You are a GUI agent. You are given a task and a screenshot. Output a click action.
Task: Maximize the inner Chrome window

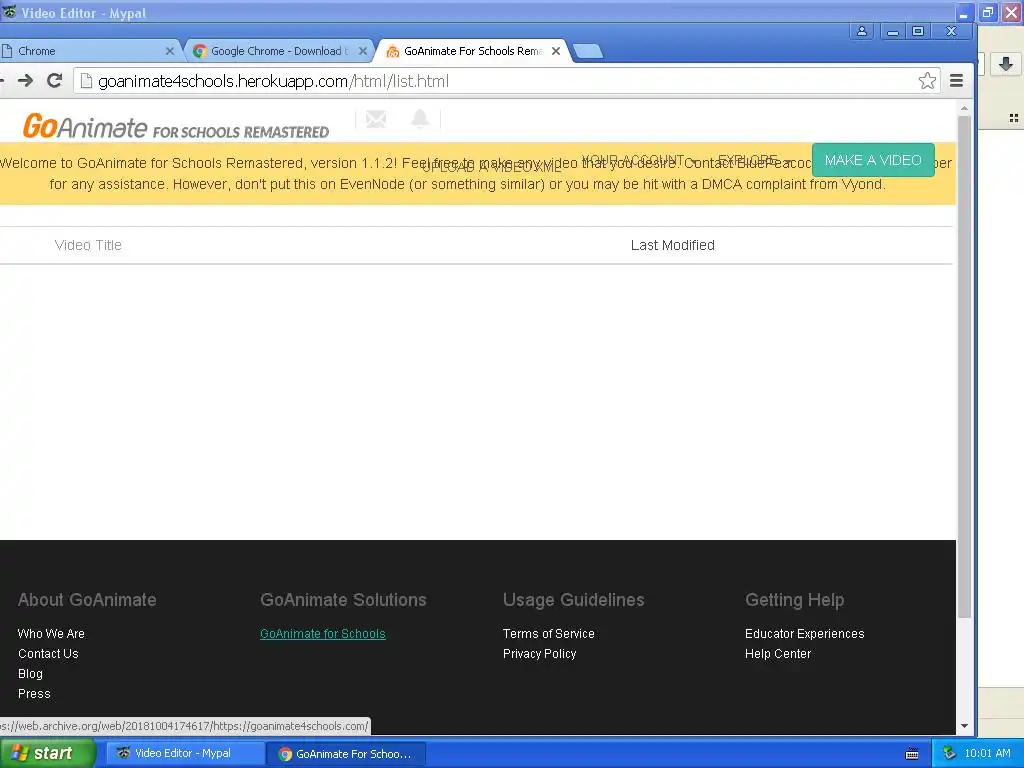click(x=918, y=31)
